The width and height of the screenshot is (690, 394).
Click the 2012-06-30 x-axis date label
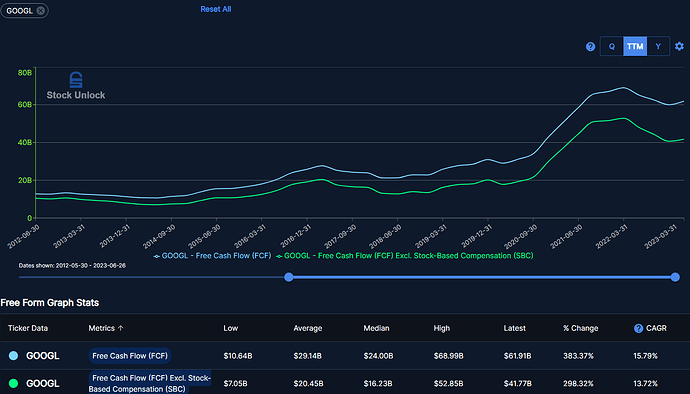[23, 236]
